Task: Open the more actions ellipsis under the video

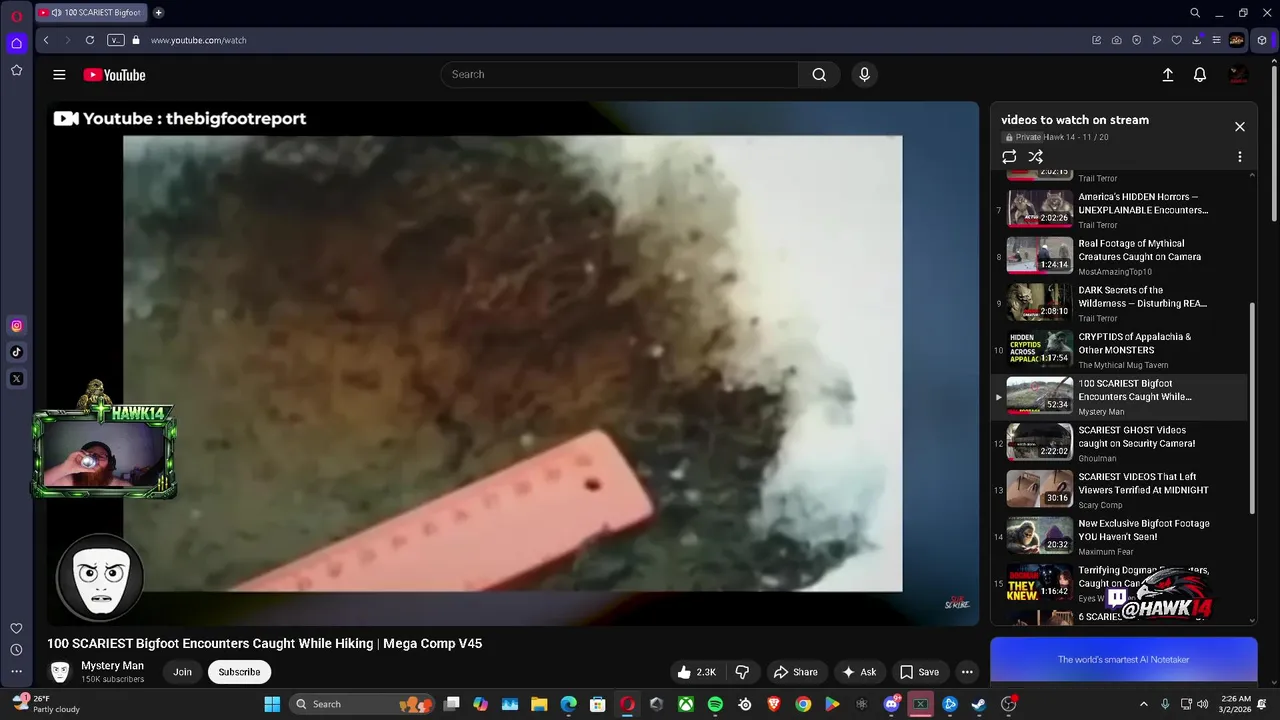Action: (967, 672)
